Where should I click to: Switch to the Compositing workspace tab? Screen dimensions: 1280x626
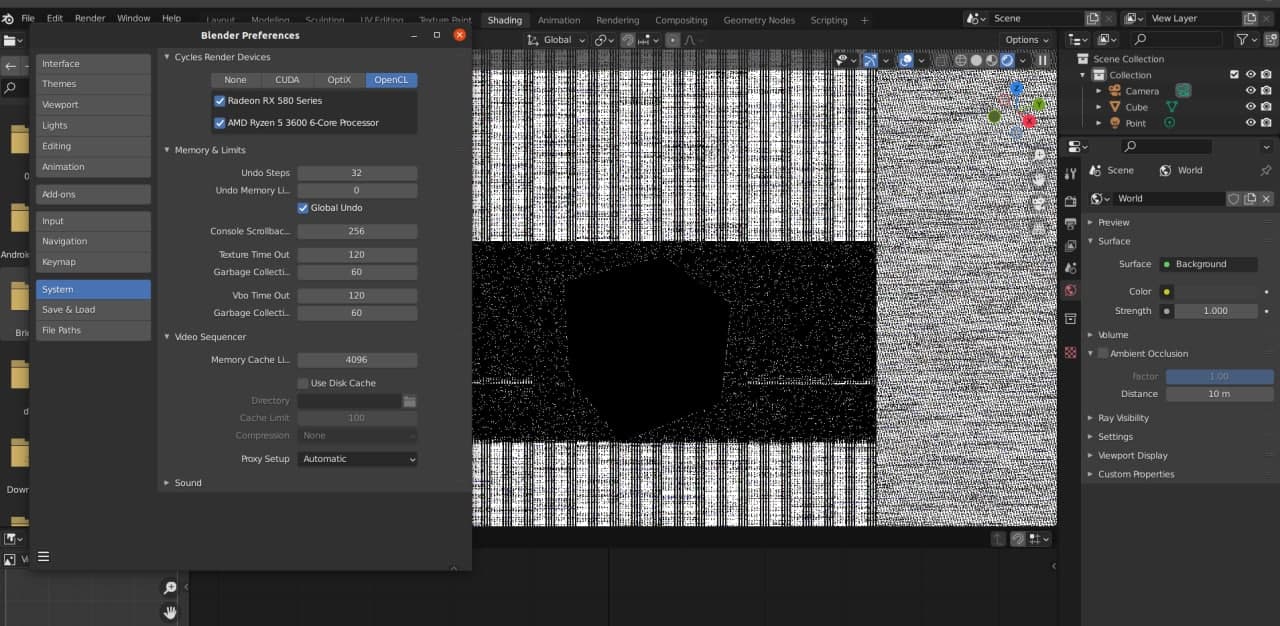pos(681,20)
